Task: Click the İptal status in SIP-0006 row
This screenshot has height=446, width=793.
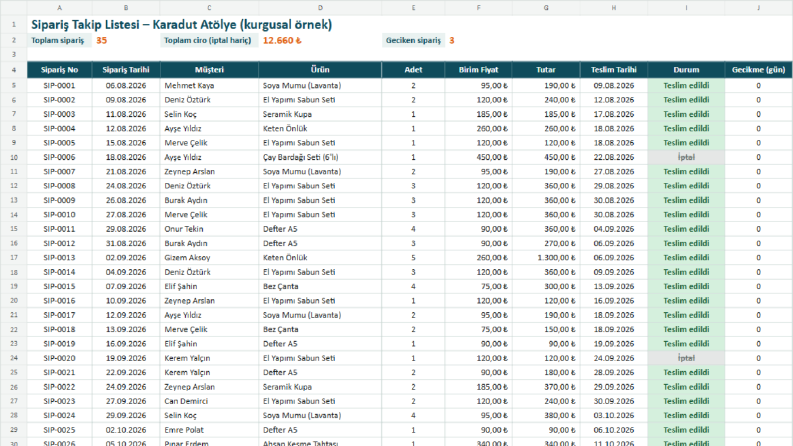Action: click(686, 157)
